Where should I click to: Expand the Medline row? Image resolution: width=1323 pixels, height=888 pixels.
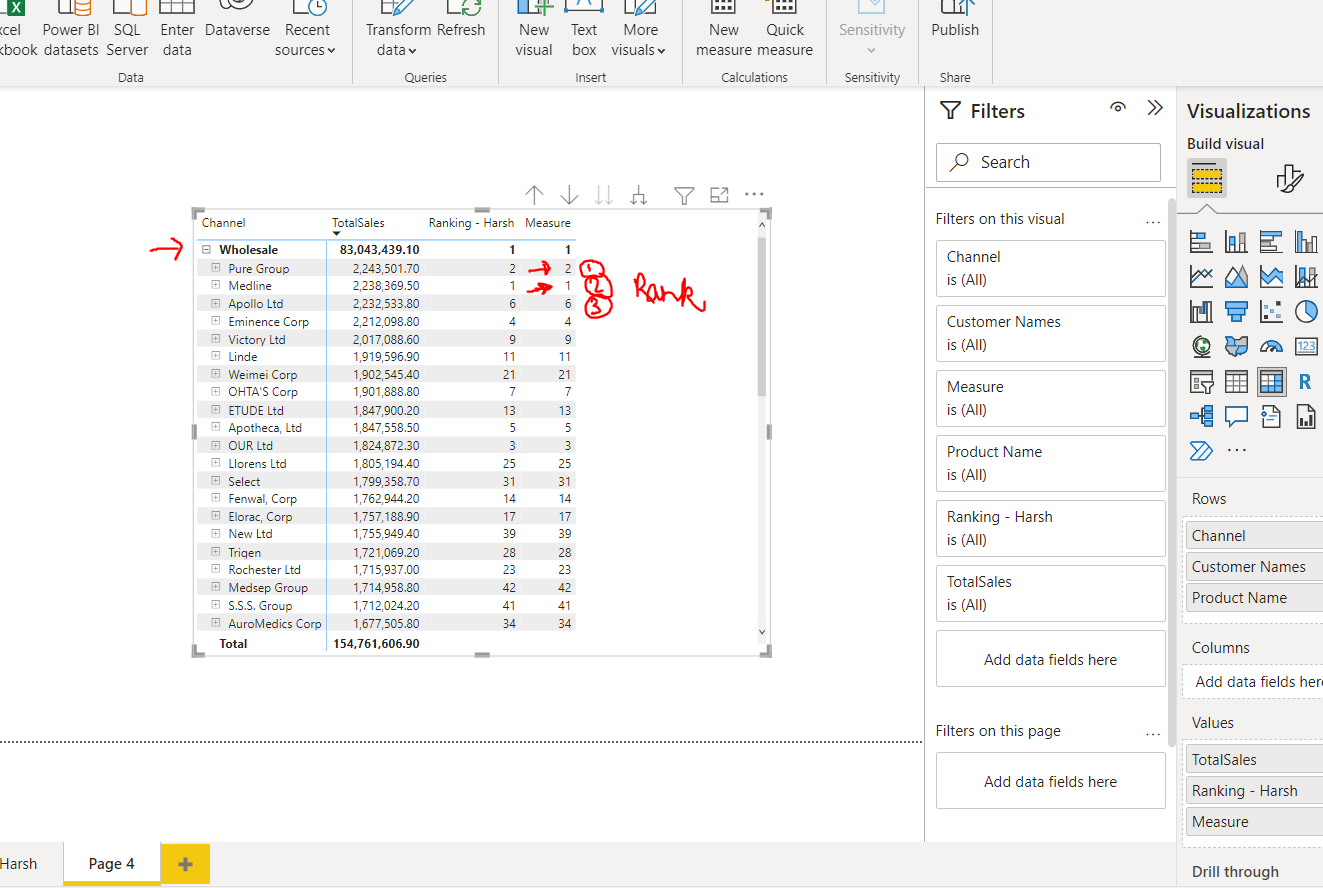tap(215, 285)
